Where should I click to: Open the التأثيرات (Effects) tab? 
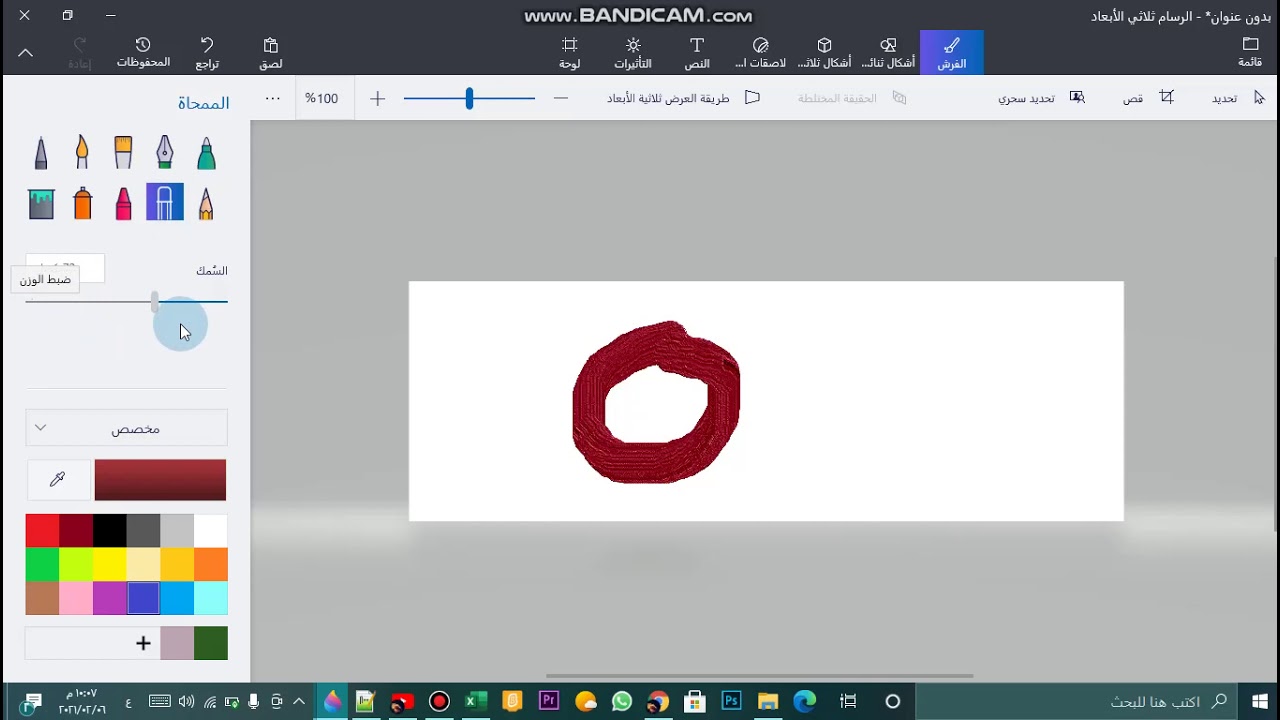coord(633,53)
